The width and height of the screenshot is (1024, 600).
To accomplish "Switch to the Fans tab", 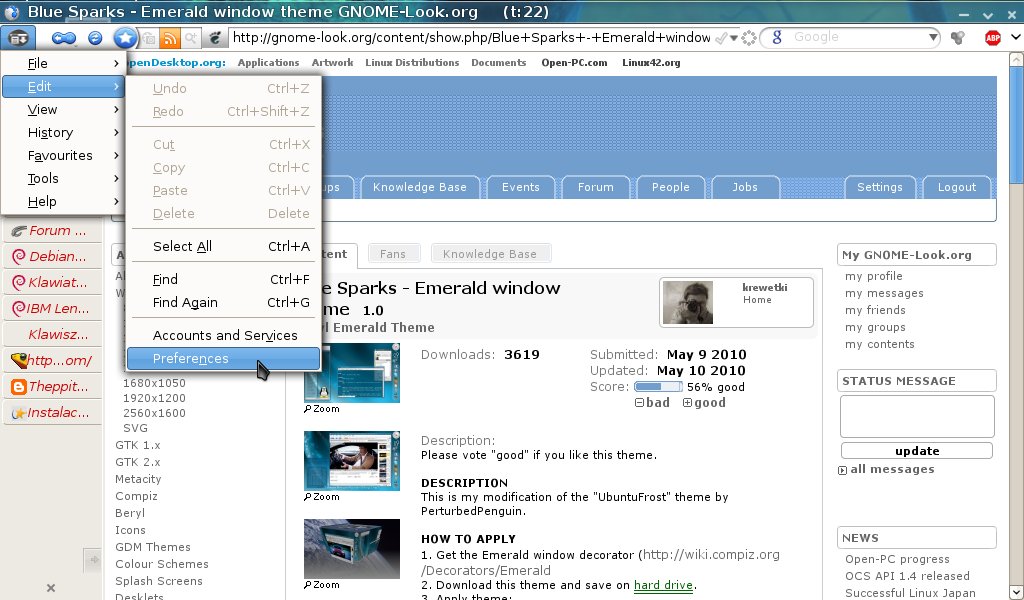I will 392,254.
